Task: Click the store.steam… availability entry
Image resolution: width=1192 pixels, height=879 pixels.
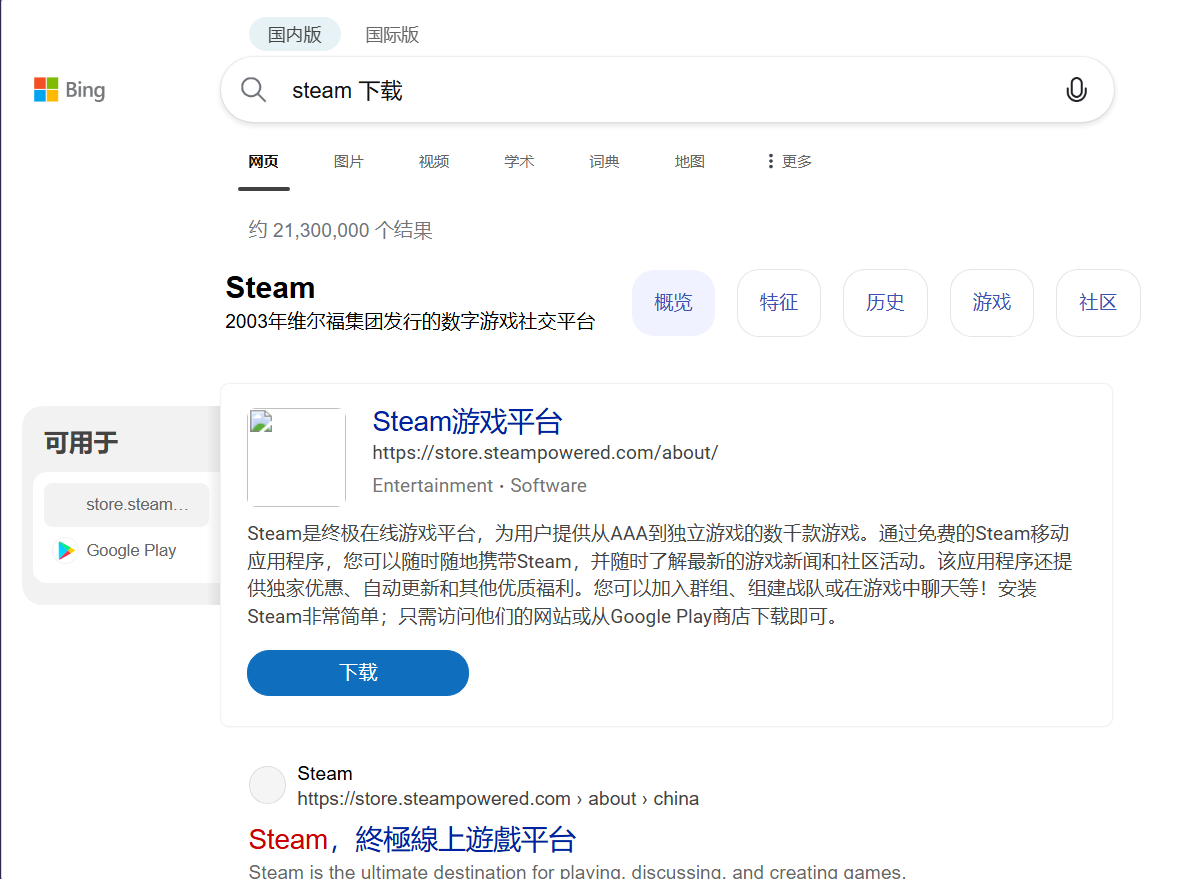Action: [x=126, y=504]
